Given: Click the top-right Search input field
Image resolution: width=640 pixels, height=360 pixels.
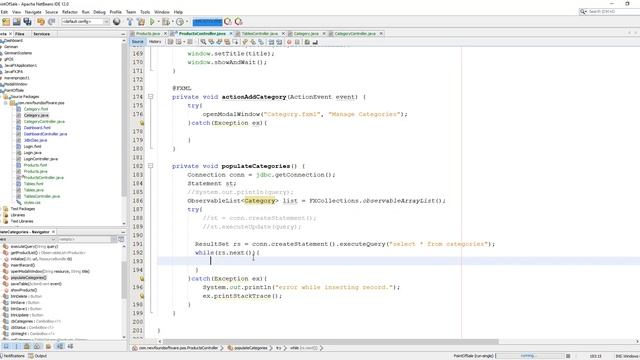Looking at the screenshot, I should [x=613, y=12].
